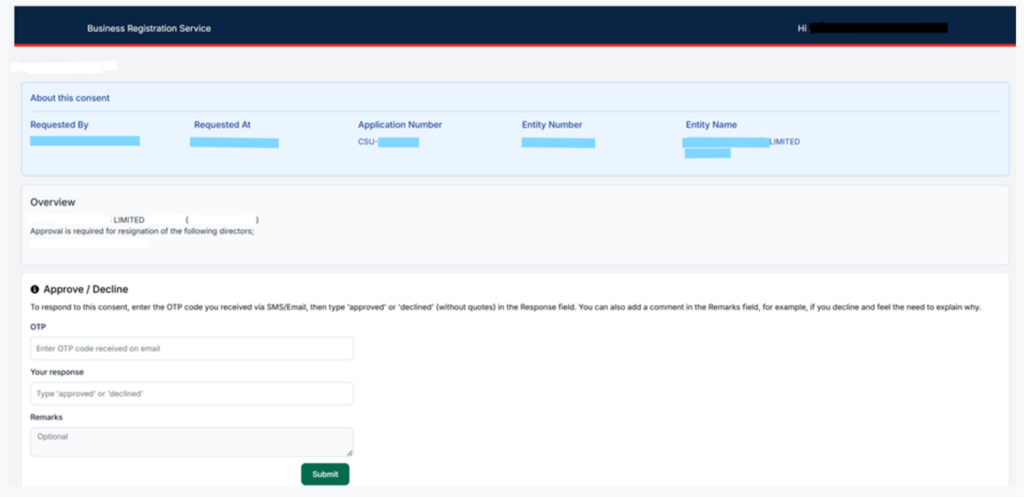Viewport: 1024px width, 497px height.
Task: Click the 'Entity Number' label
Action: (x=552, y=125)
